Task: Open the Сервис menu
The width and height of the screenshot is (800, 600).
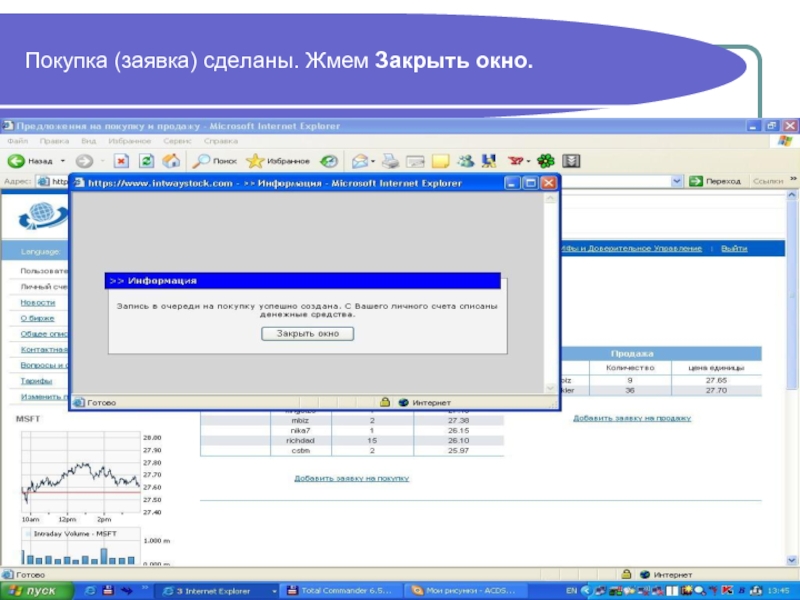Action: 175,141
